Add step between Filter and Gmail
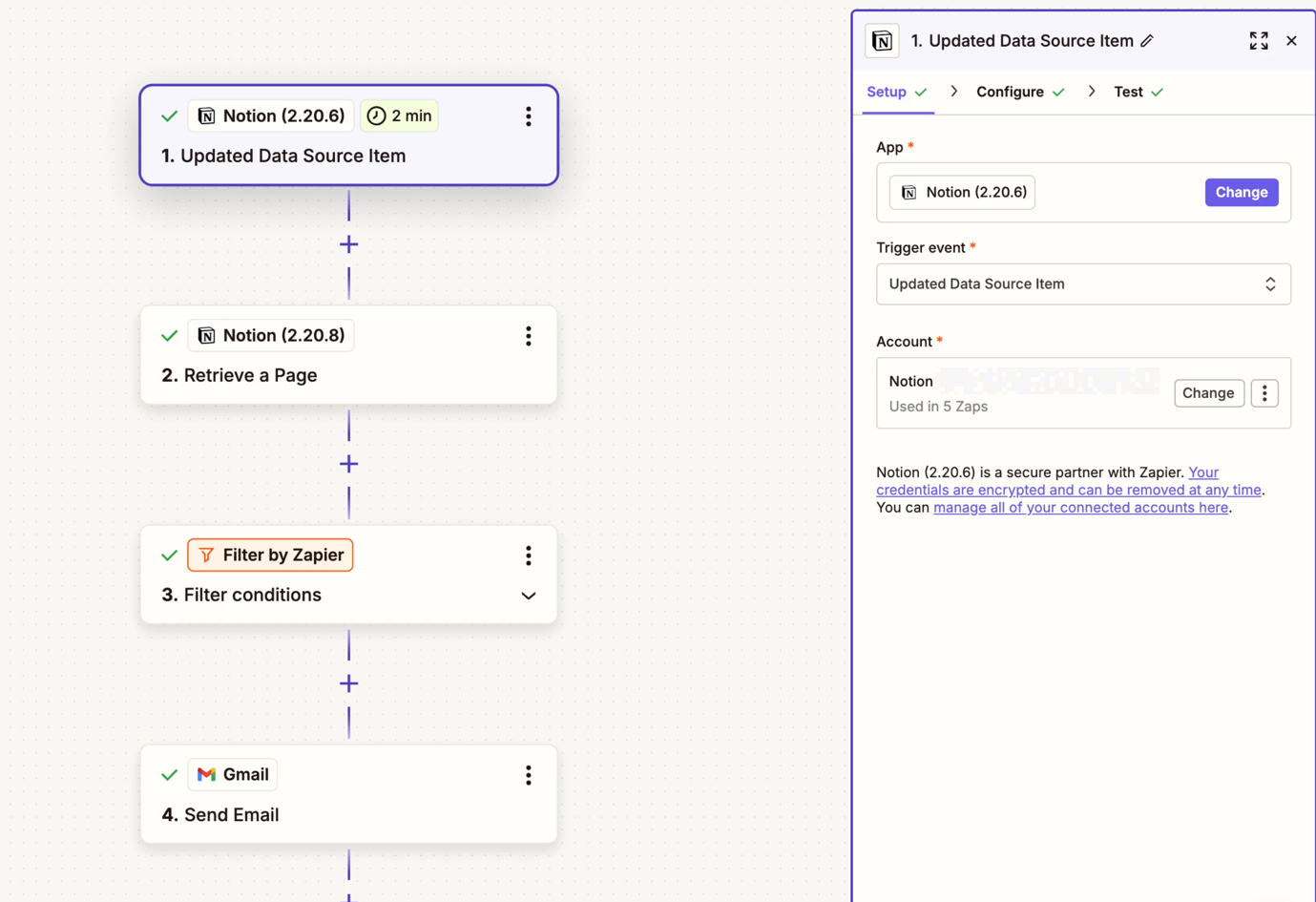The width and height of the screenshot is (1316, 902). 348,683
